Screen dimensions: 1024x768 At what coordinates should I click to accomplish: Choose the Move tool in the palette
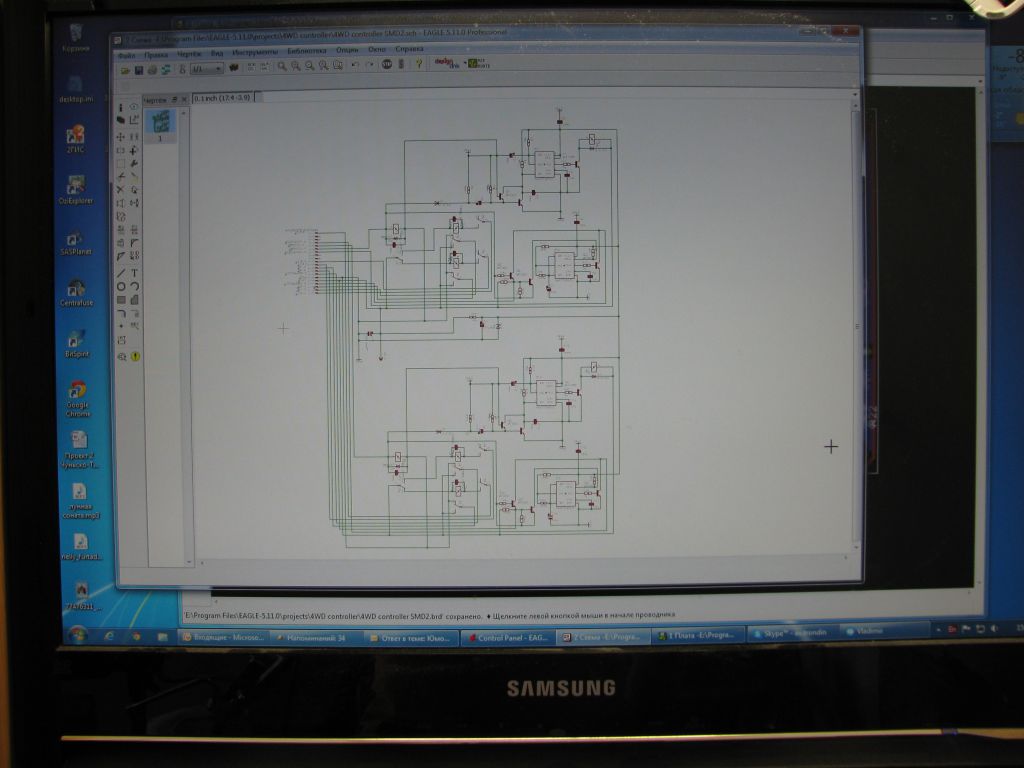pyautogui.click(x=121, y=137)
